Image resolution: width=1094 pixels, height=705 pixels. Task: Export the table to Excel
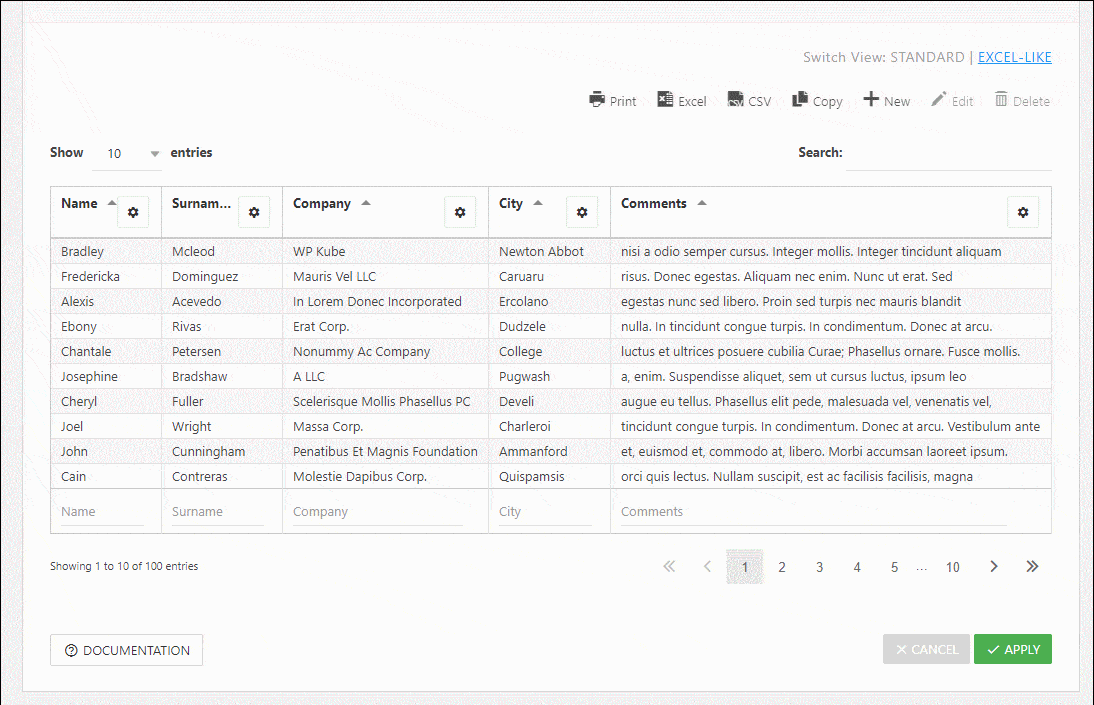[x=682, y=101]
